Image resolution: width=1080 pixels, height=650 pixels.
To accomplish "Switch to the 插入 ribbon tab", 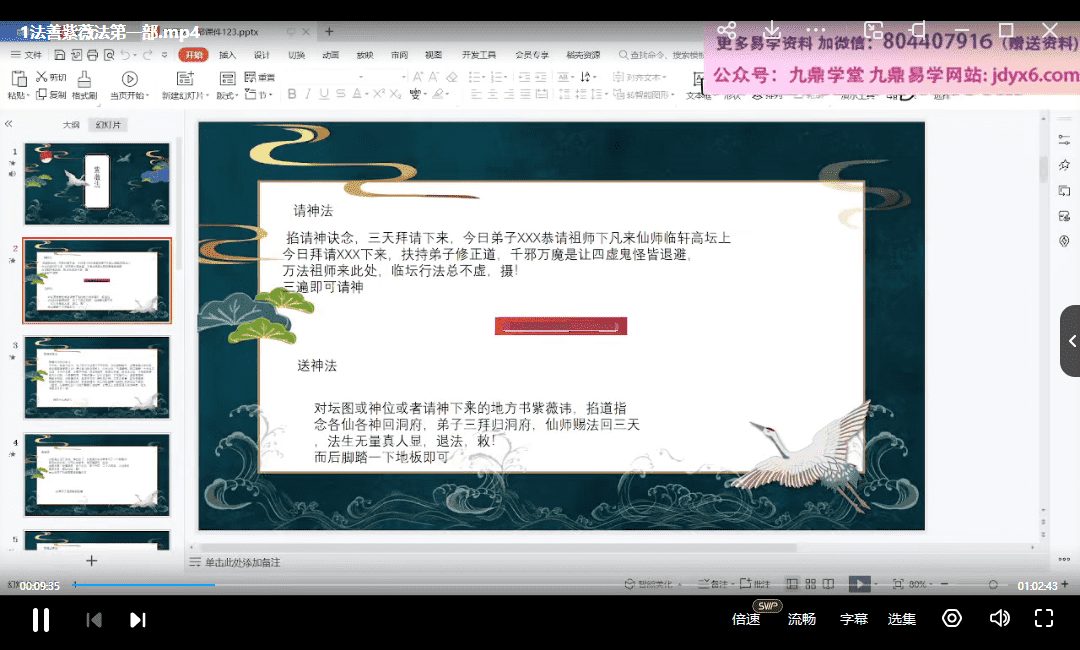I will (x=227, y=55).
